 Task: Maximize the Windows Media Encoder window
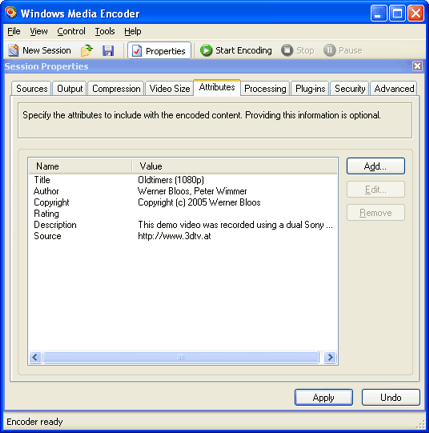point(397,14)
